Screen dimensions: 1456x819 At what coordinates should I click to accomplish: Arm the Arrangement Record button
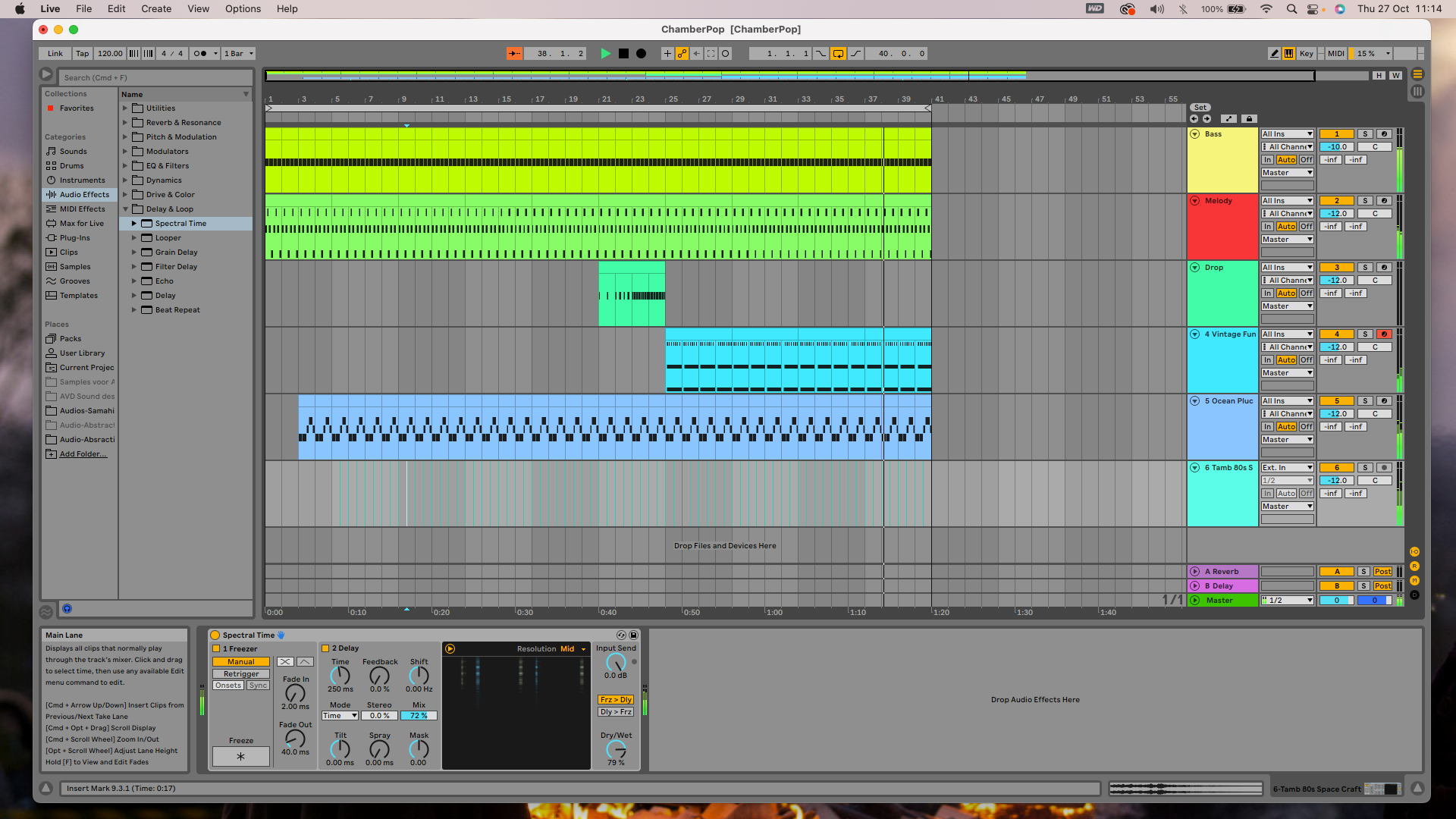click(x=641, y=54)
